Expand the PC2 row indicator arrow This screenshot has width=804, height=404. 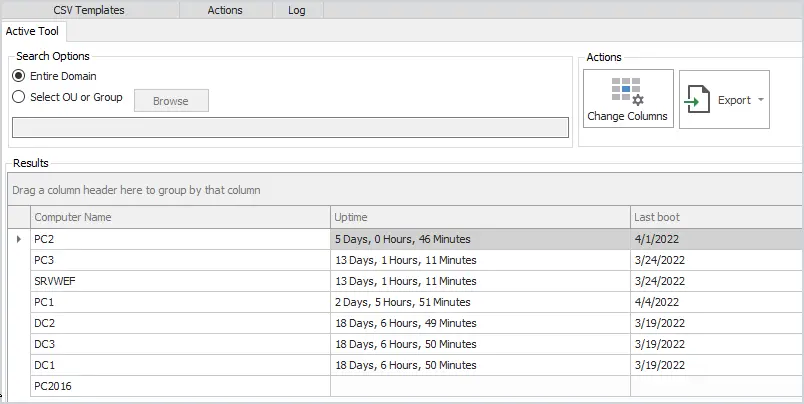tap(19, 239)
